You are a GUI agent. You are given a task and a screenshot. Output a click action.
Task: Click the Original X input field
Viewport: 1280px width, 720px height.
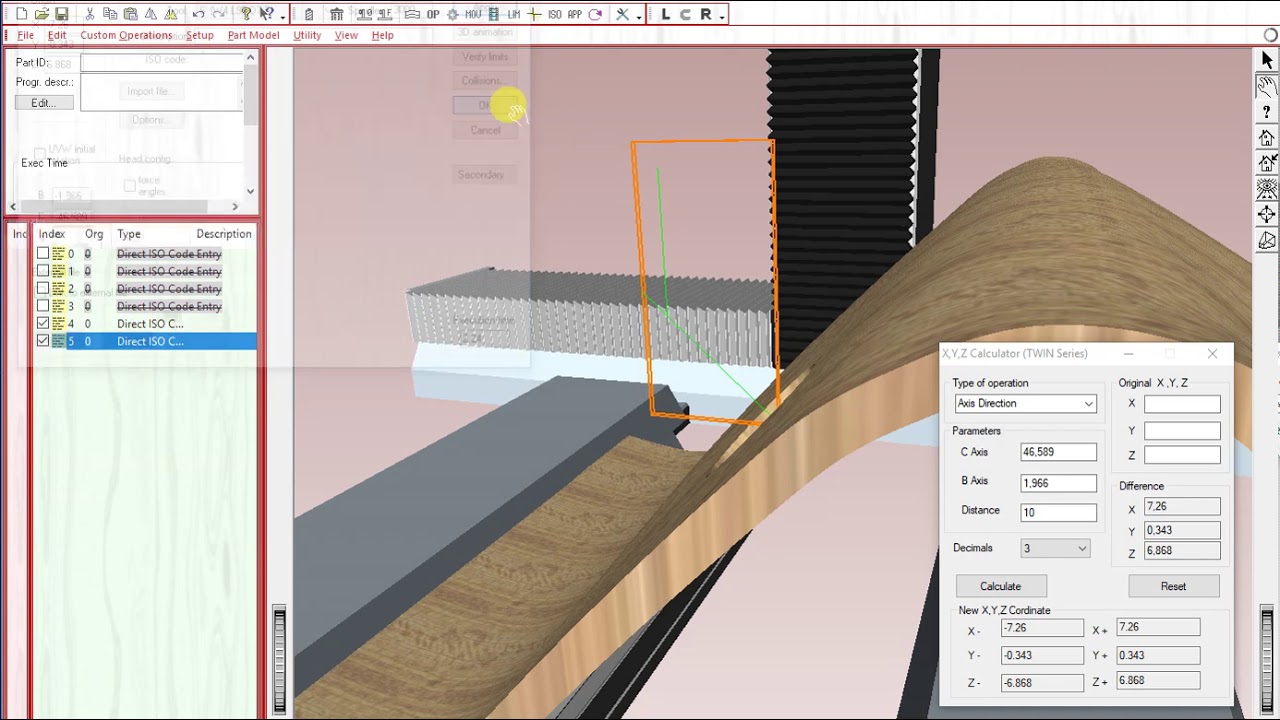[x=1182, y=404]
